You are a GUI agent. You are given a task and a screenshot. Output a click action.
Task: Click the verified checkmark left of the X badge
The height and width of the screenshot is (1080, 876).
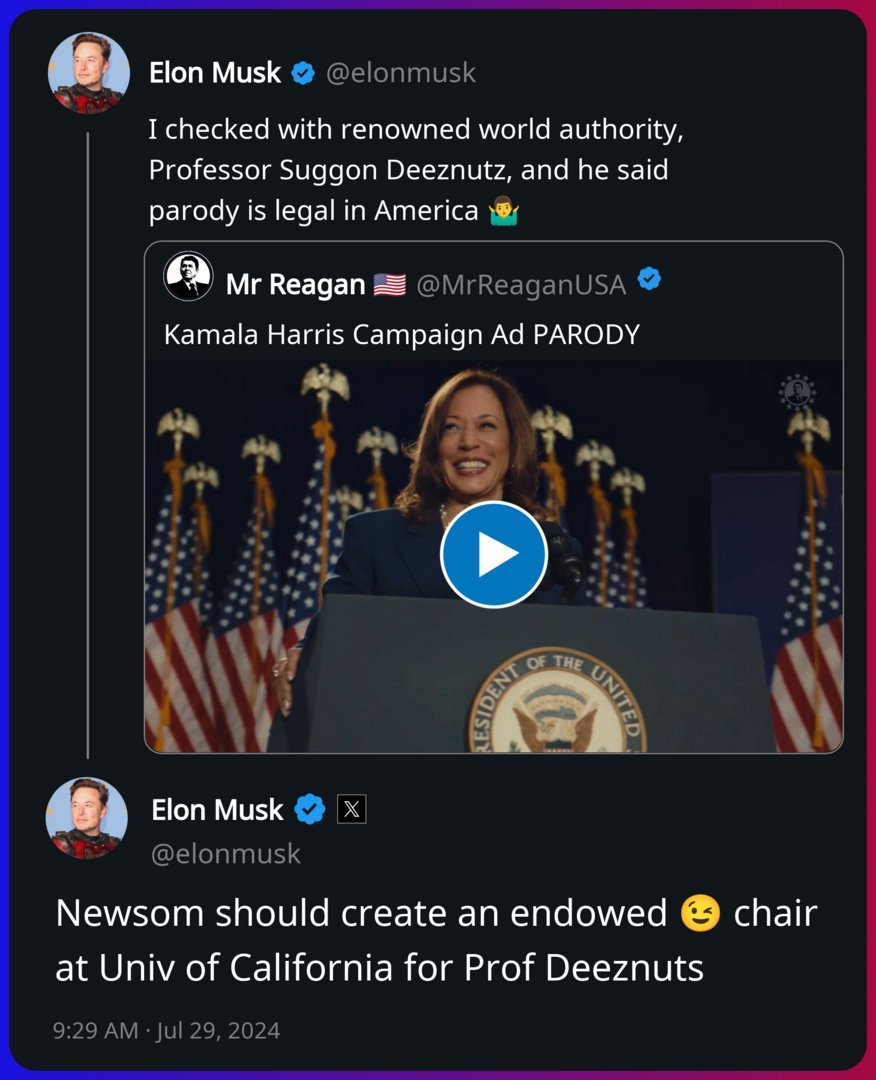click(310, 809)
